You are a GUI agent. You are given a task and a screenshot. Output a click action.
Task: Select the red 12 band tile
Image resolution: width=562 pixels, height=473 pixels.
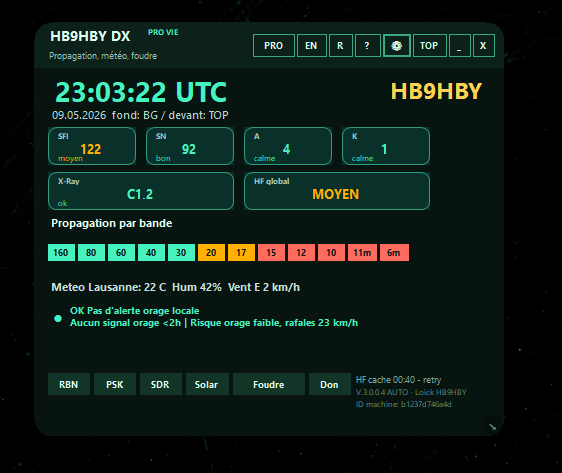[x=301, y=253]
